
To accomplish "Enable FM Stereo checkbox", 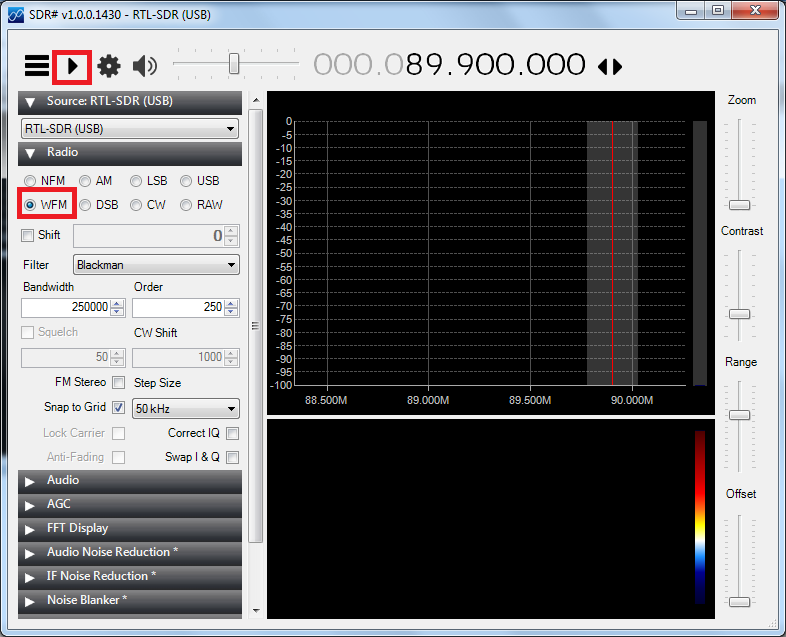I will pyautogui.click(x=119, y=382).
